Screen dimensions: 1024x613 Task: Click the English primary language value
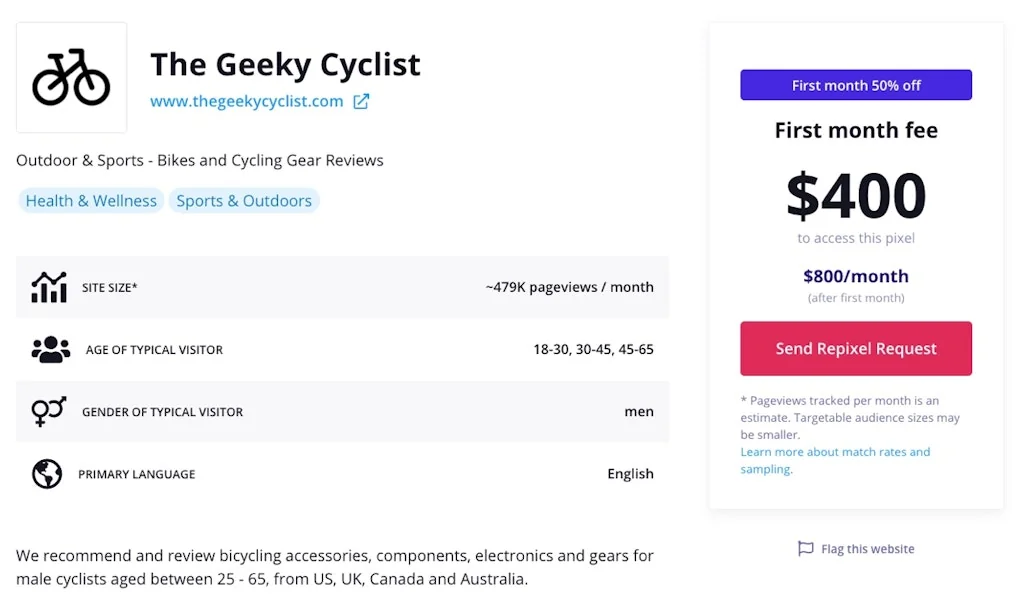pyautogui.click(x=630, y=474)
